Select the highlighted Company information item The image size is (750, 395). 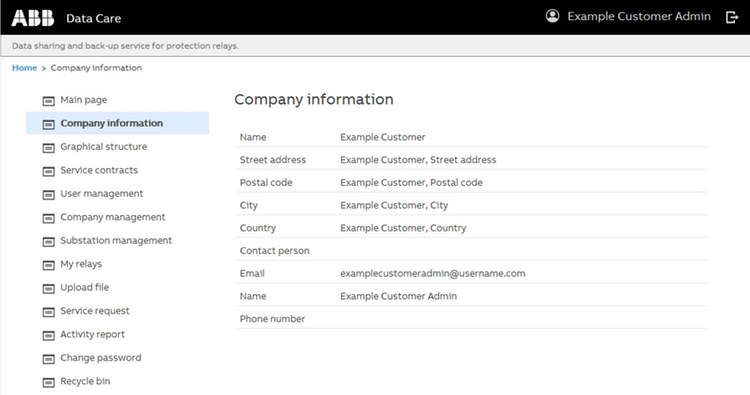click(x=118, y=123)
